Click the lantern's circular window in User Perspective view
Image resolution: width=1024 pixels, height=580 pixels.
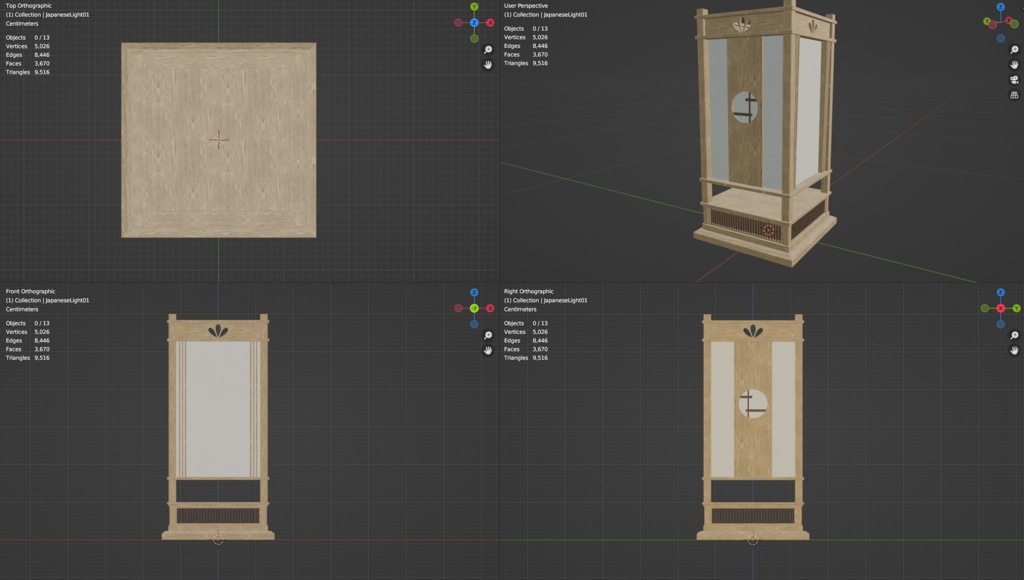(744, 107)
